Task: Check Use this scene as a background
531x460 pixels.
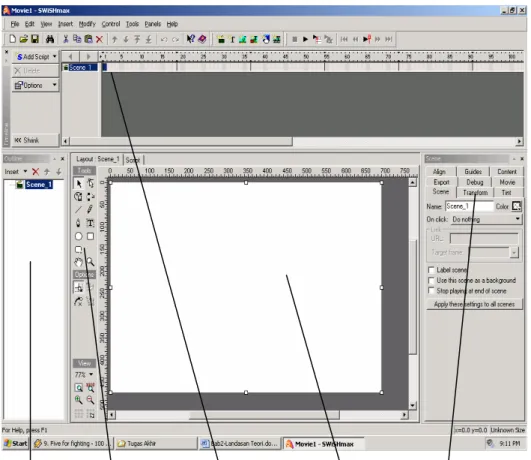Action: click(431, 280)
